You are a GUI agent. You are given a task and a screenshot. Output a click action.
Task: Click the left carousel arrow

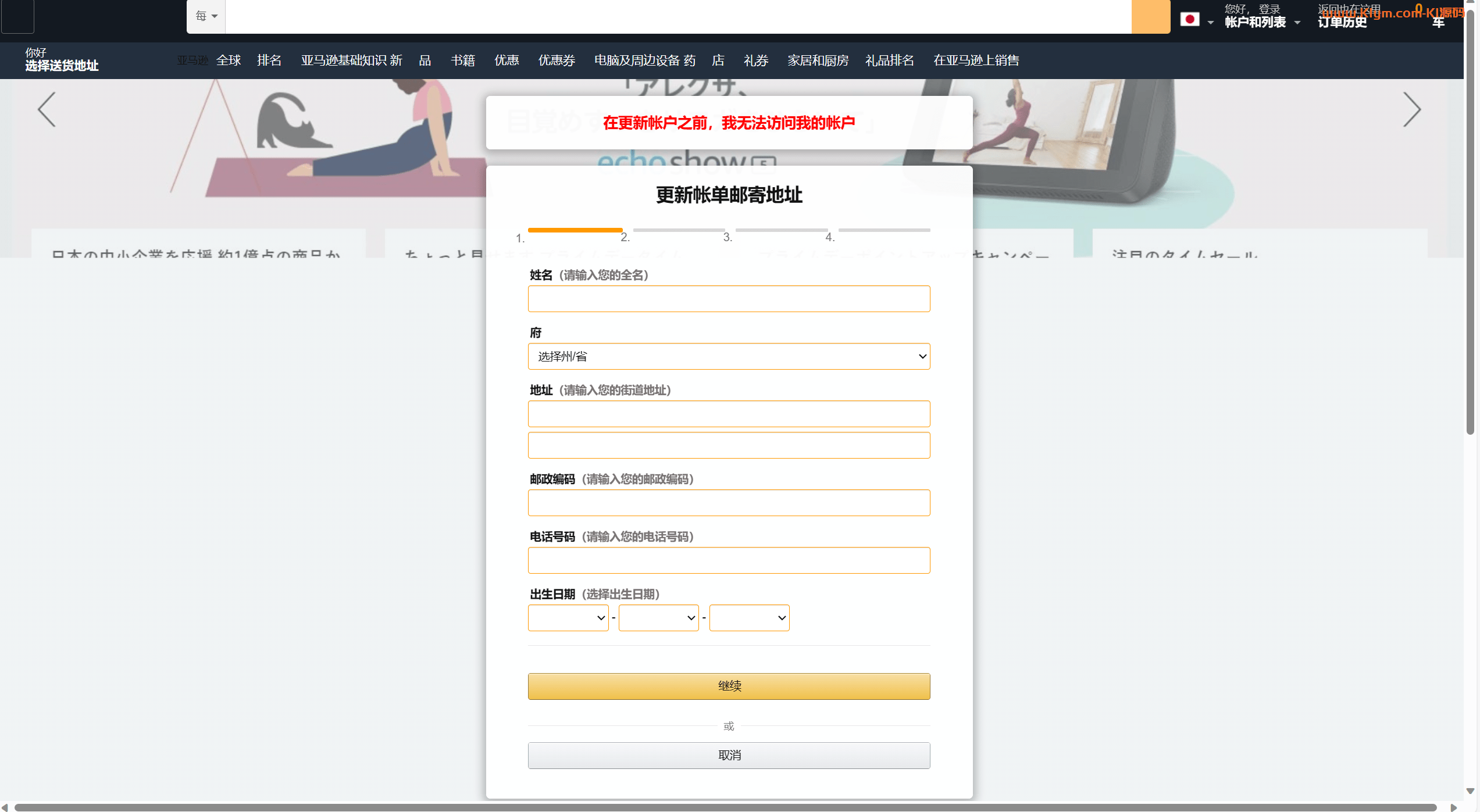(47, 109)
